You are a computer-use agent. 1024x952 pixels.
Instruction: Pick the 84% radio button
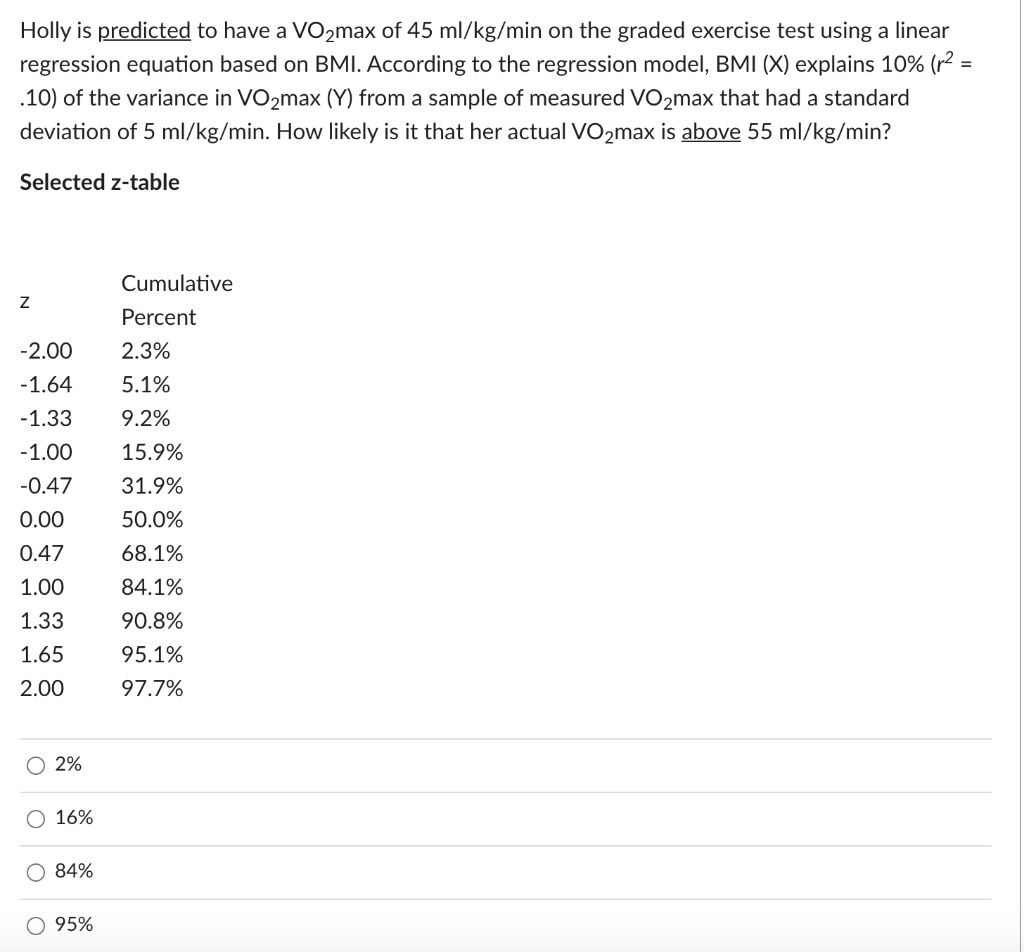36,872
